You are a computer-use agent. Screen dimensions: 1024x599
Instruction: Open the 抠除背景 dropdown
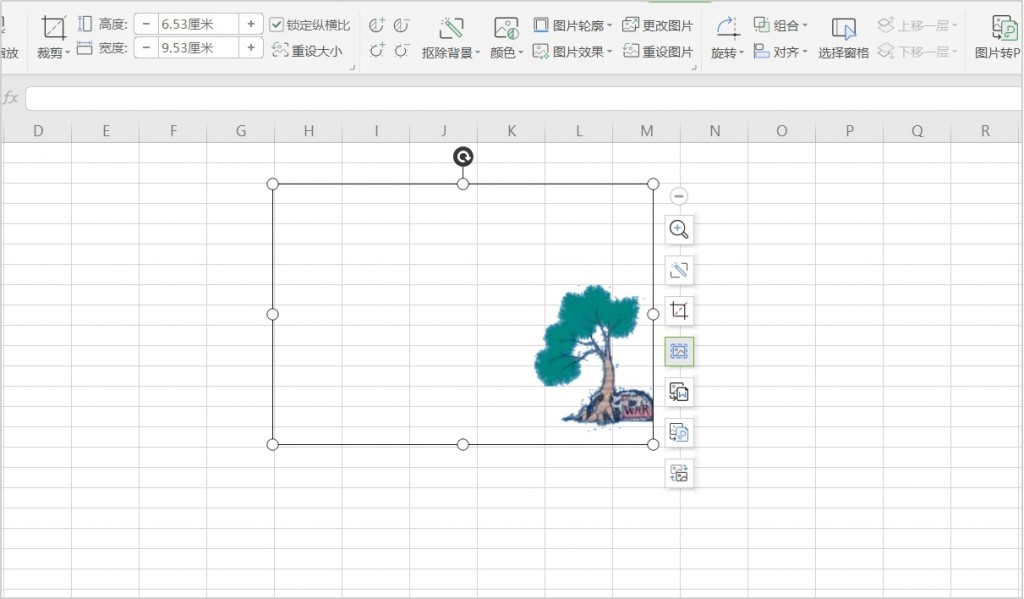[x=451, y=53]
